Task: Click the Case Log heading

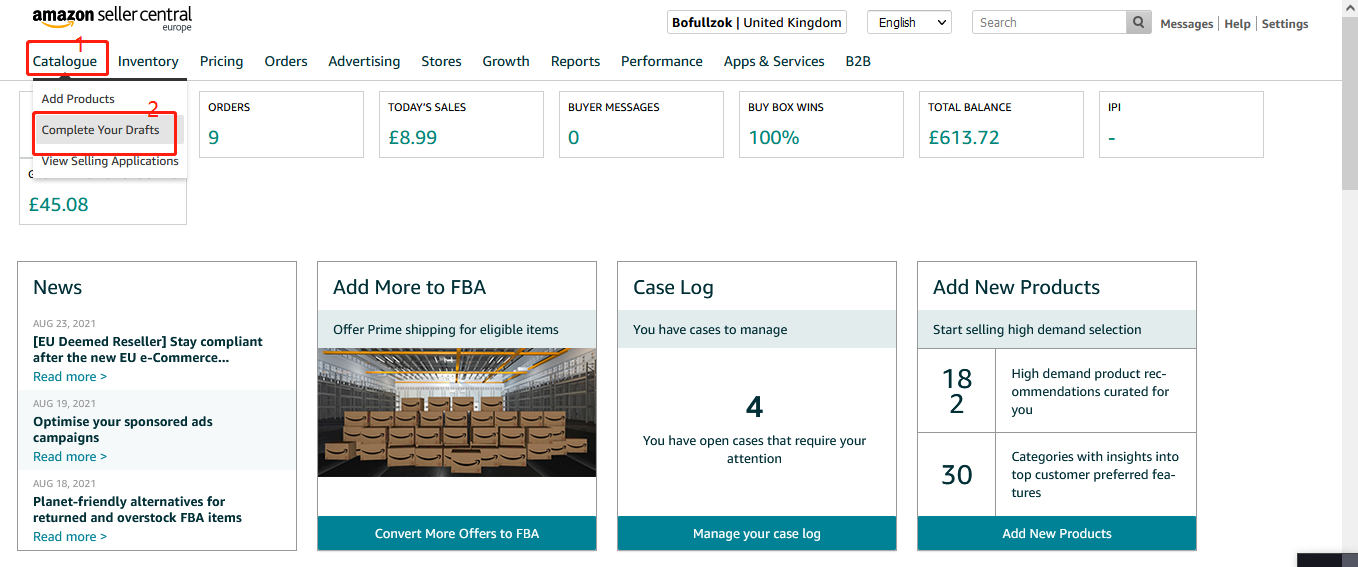Action: 673,287
